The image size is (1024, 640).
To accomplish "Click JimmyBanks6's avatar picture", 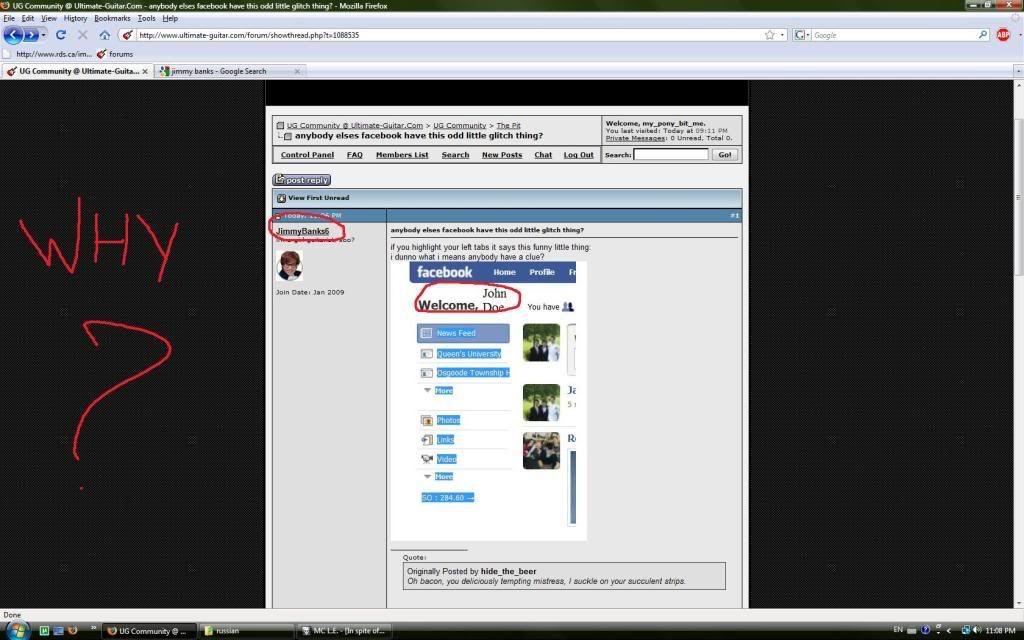I will (x=289, y=266).
